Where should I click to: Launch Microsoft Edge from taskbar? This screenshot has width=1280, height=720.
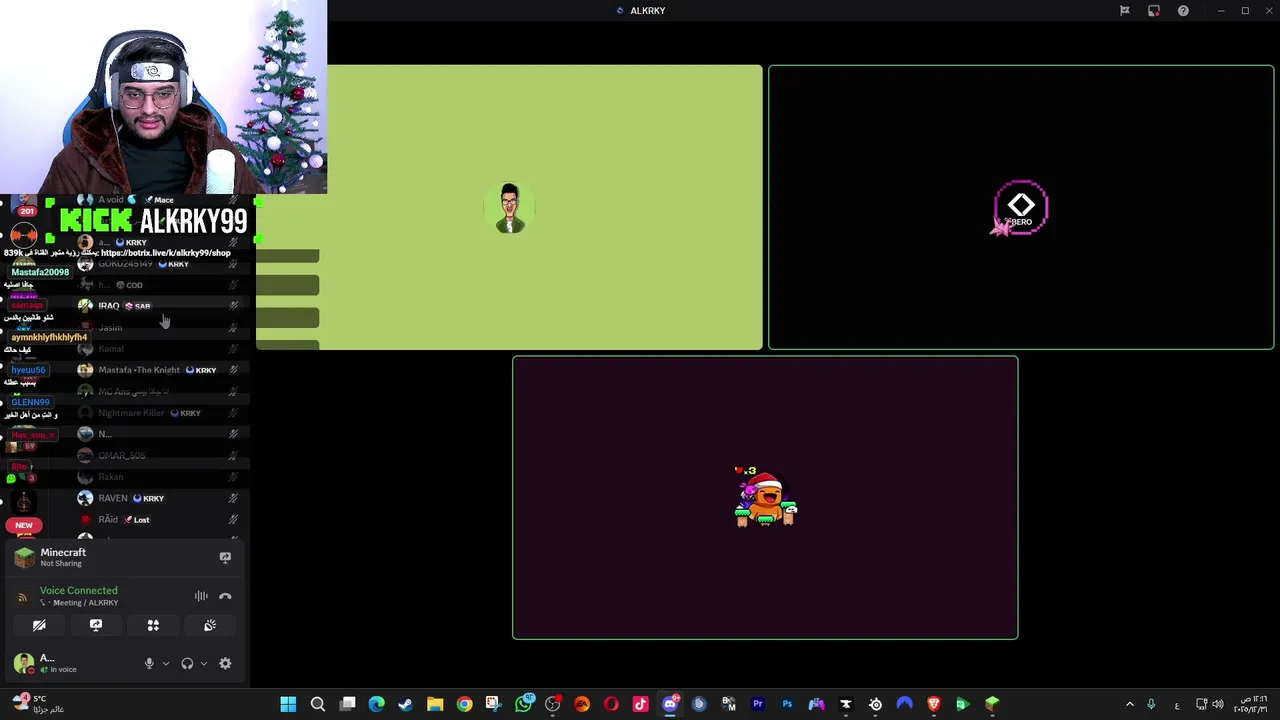376,704
